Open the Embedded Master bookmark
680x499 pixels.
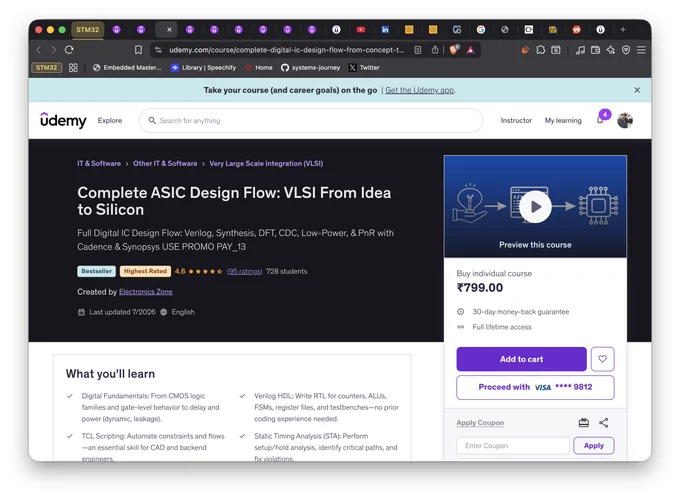127,68
